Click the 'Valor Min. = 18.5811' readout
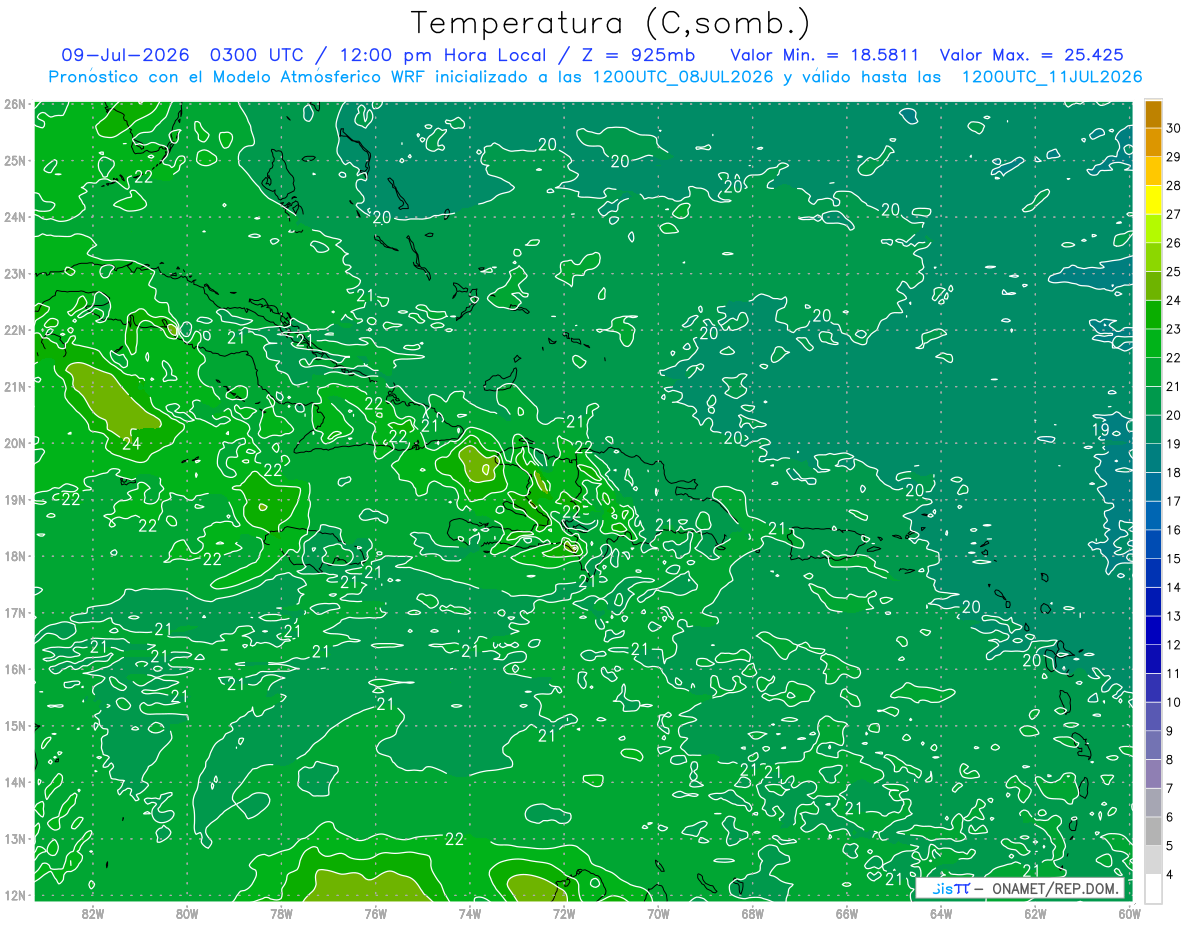 pyautogui.click(x=825, y=55)
